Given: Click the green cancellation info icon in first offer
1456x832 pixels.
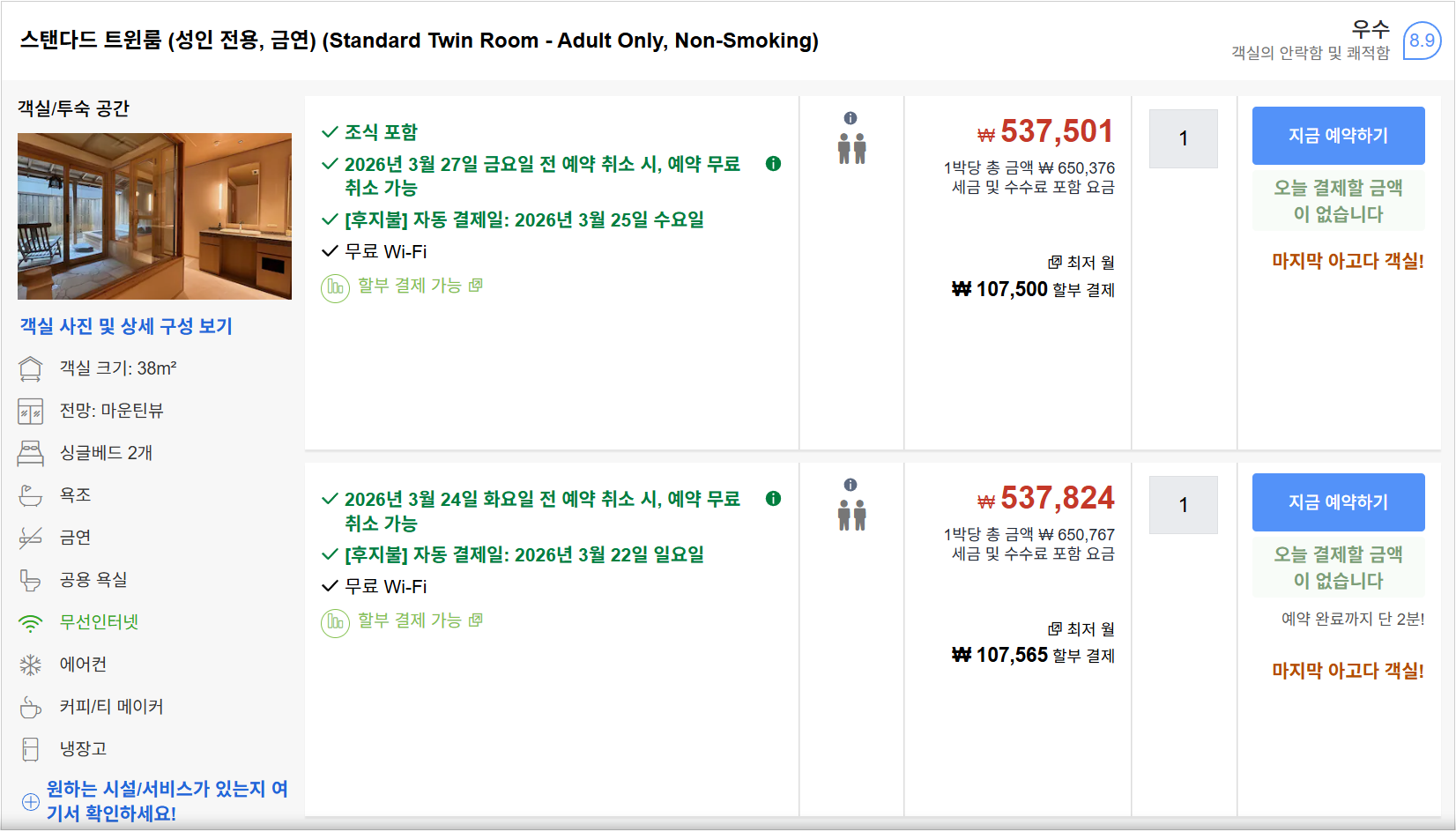Looking at the screenshot, I should 773,164.
